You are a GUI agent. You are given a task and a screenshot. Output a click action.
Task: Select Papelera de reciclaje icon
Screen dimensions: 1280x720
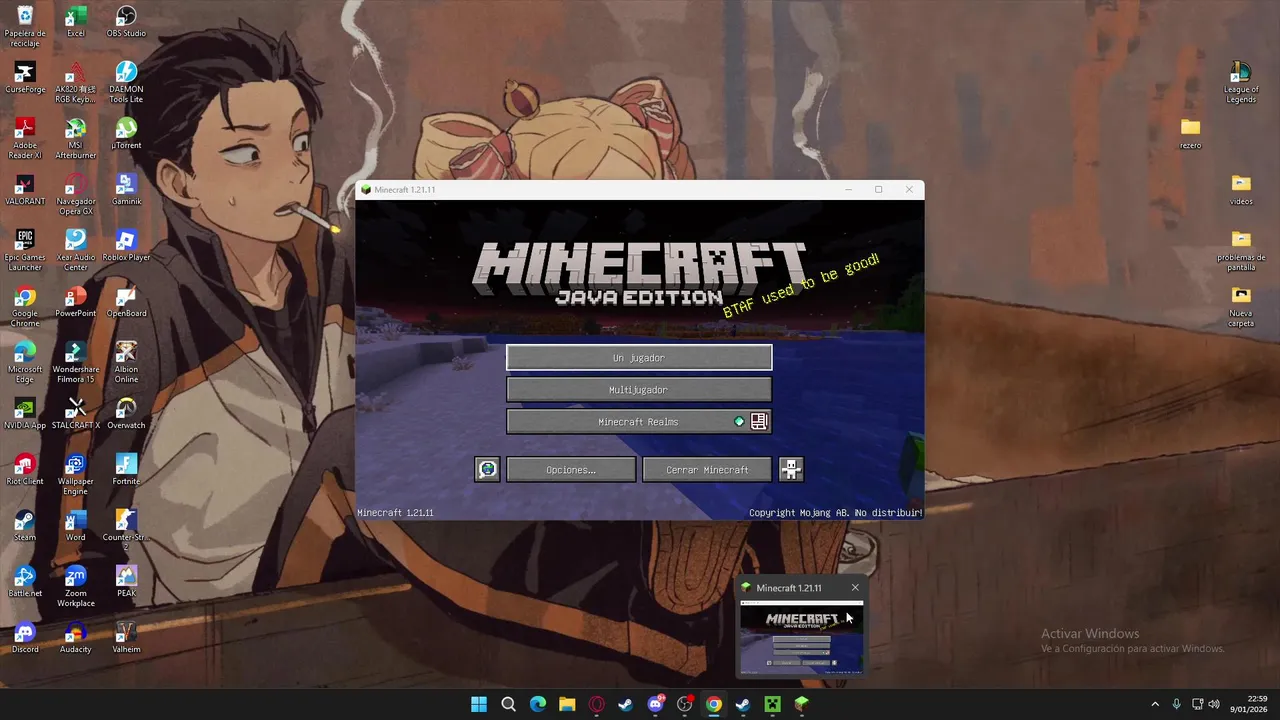25,27
